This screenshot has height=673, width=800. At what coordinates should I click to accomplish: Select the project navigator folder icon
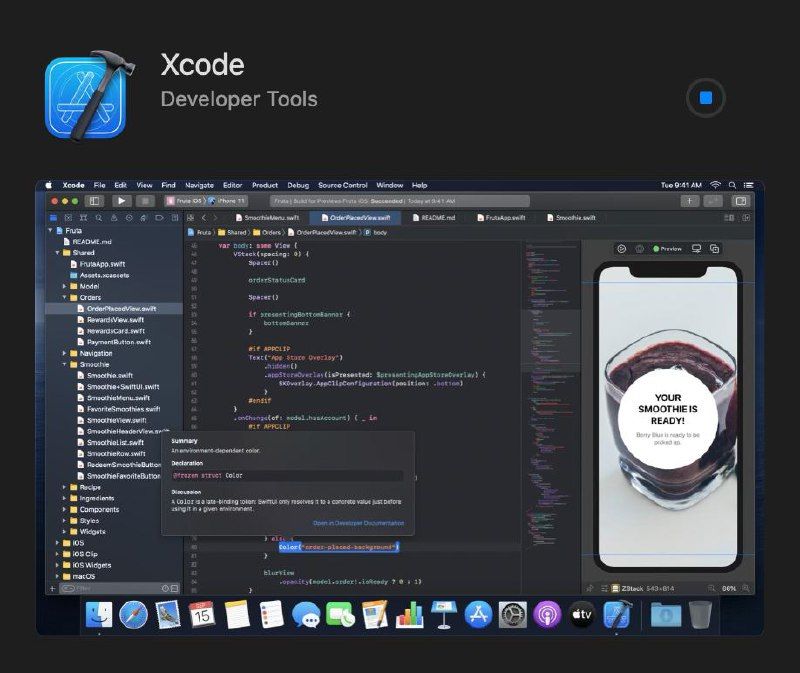click(x=53, y=218)
